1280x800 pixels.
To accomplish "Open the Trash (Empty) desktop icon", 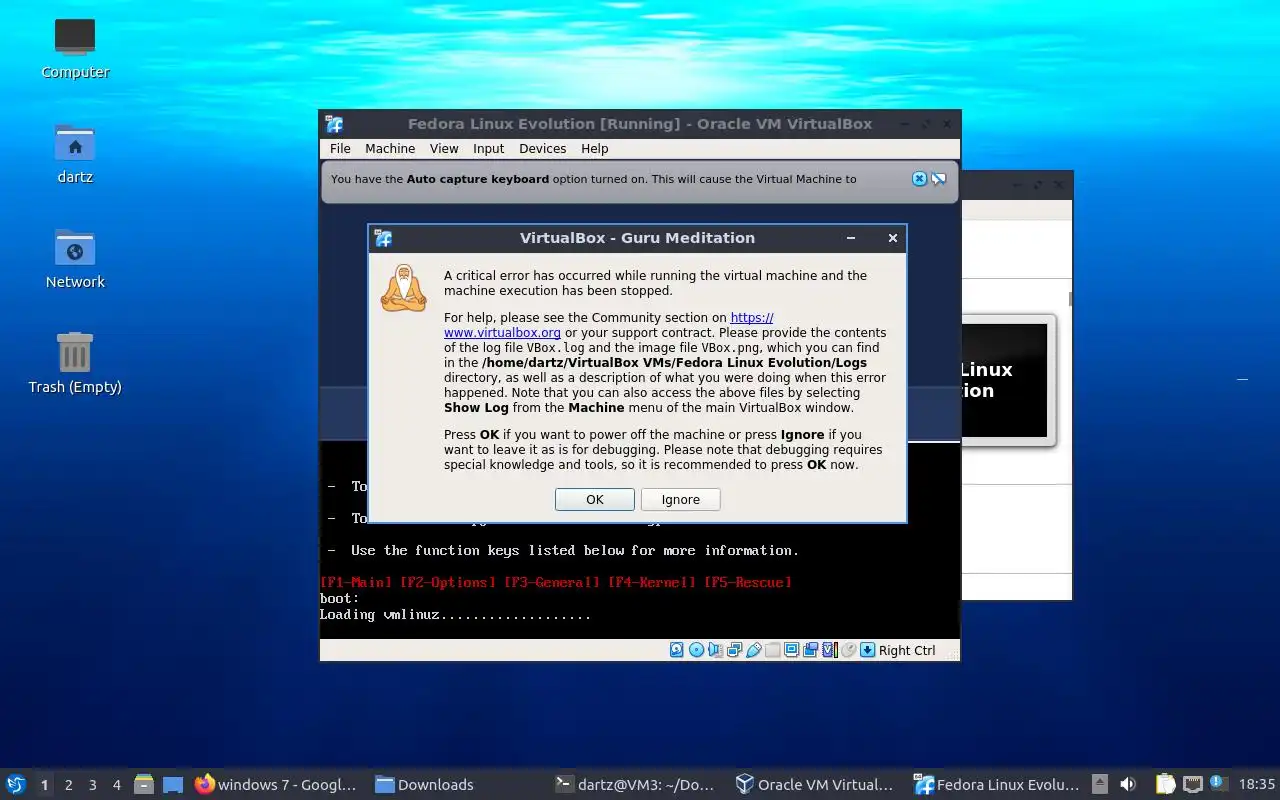I will [x=75, y=363].
